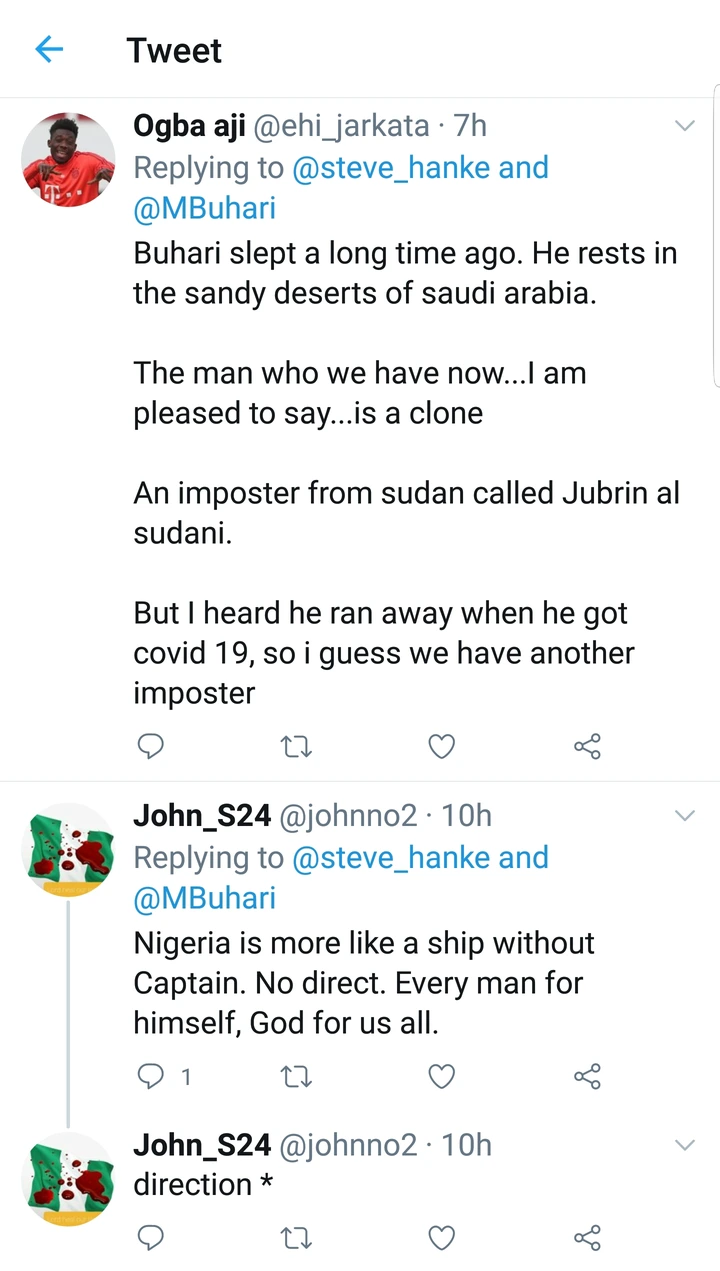720x1271 pixels.
Task: Like Ogba aji's tweet
Action: click(441, 746)
